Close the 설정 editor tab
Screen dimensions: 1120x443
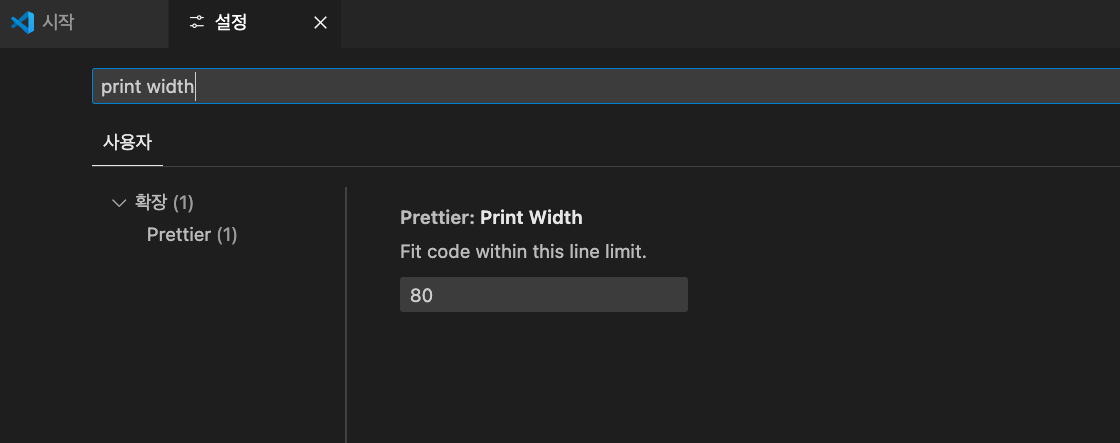320,23
